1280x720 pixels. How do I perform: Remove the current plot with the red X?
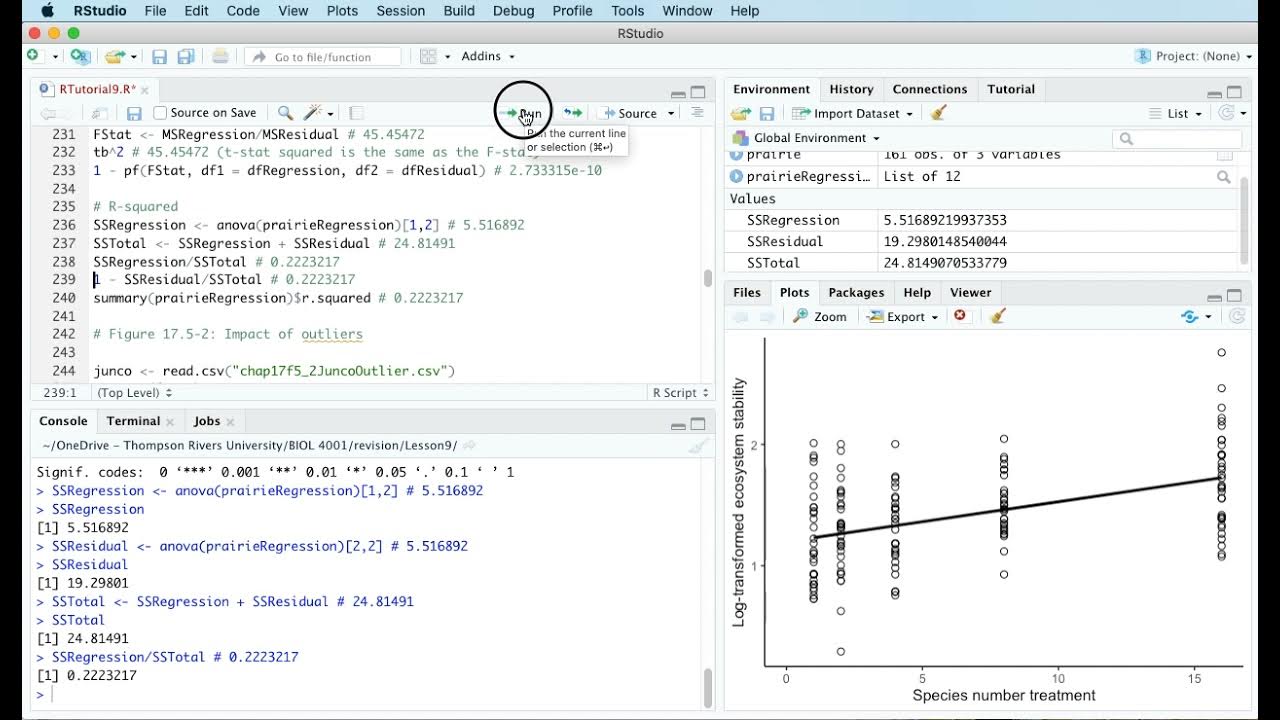click(x=960, y=316)
